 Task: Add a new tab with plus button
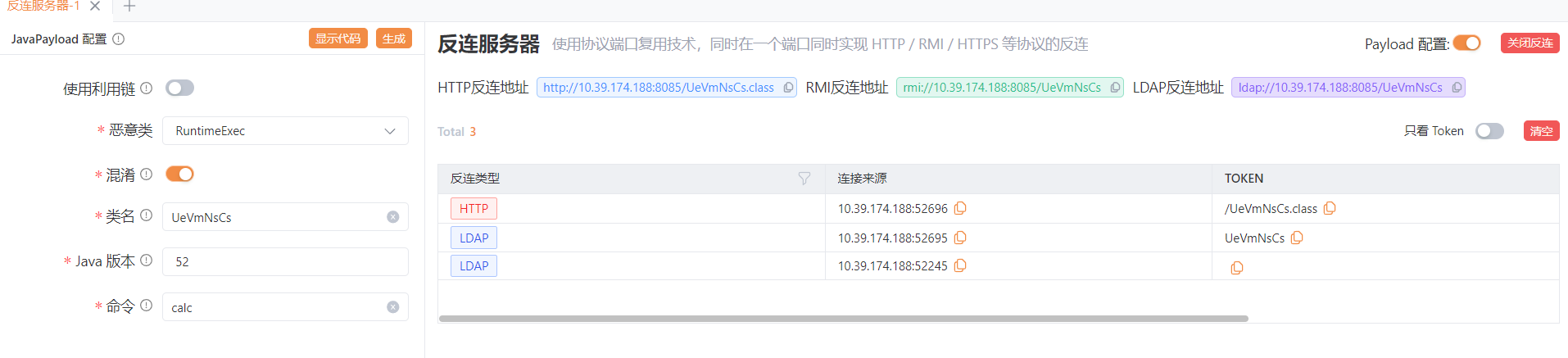click(x=129, y=7)
